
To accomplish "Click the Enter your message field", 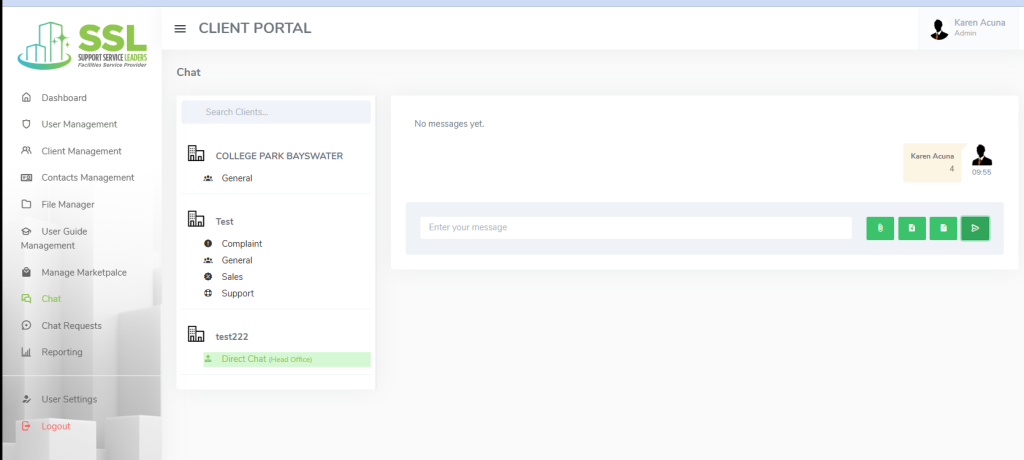I will [636, 227].
